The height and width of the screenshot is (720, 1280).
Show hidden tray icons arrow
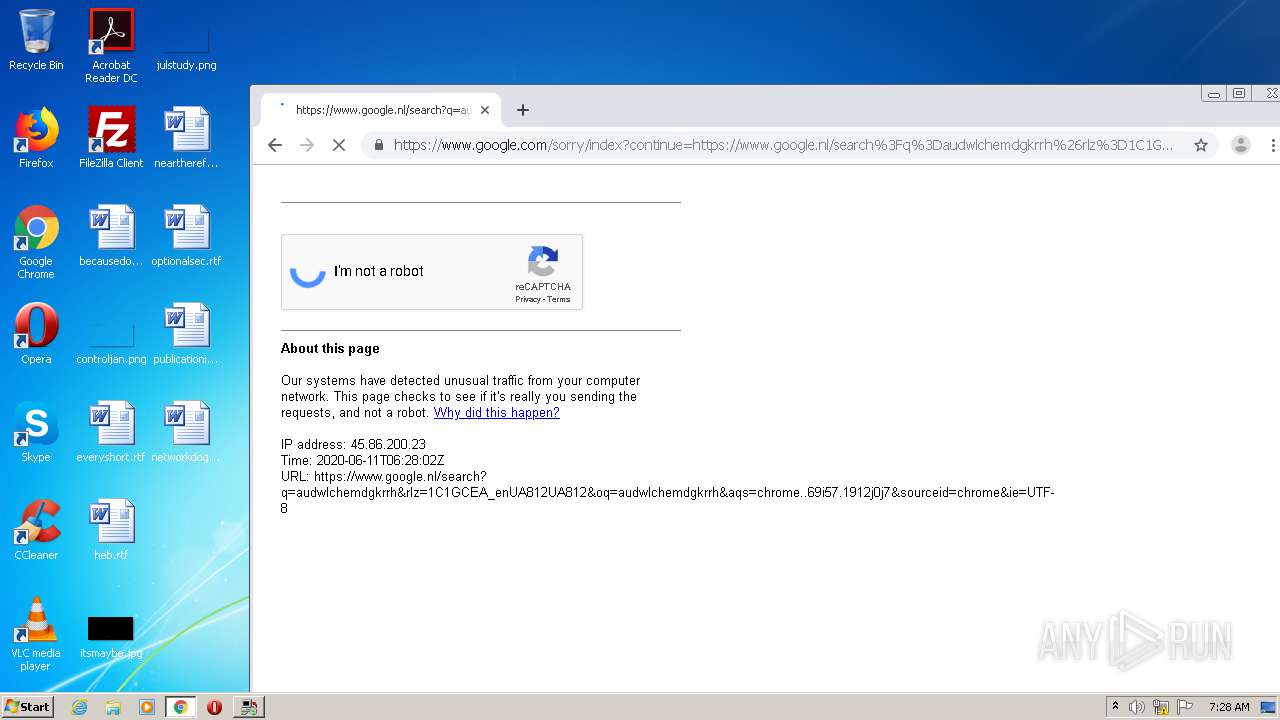click(1114, 707)
